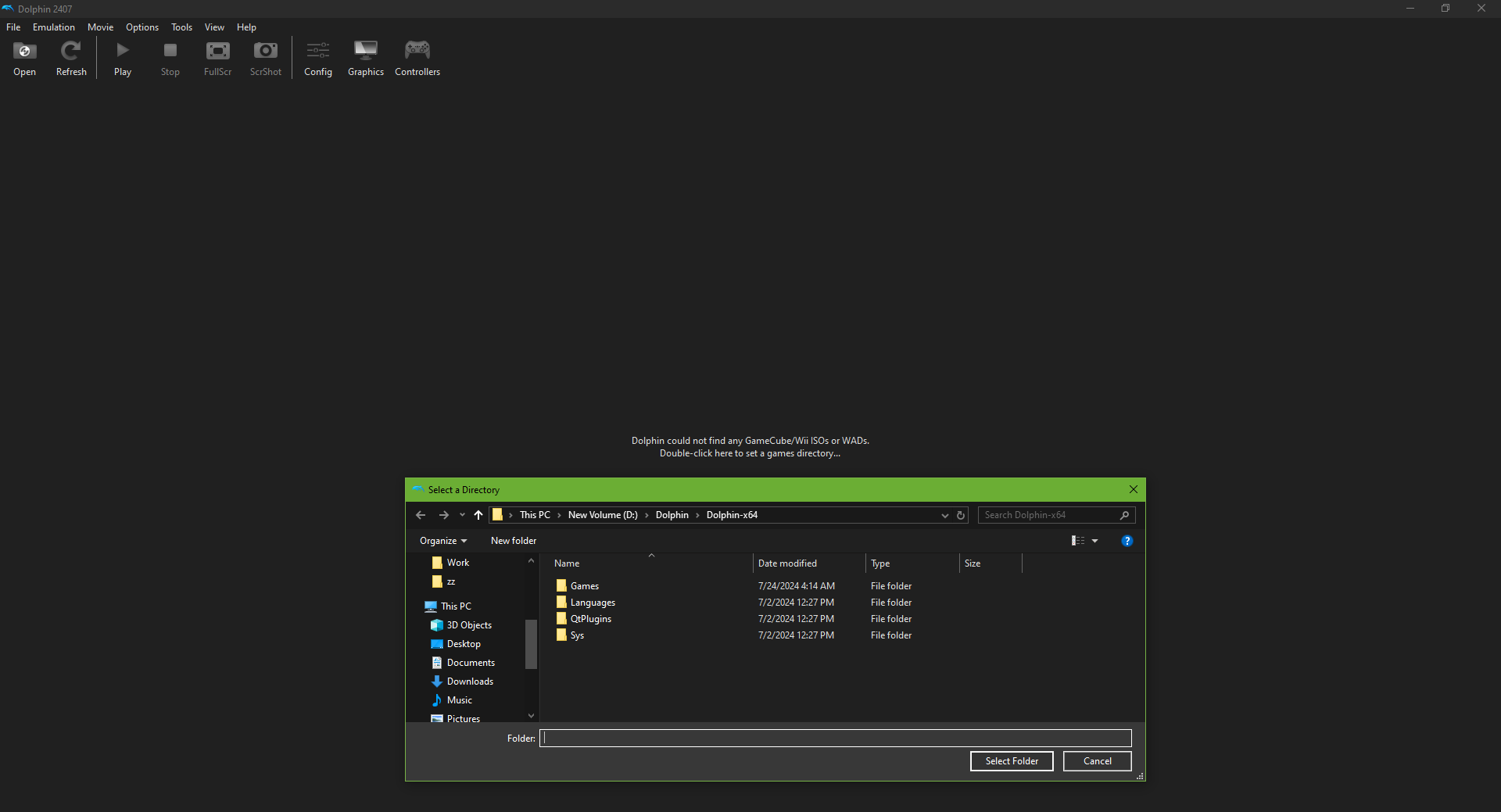The image size is (1501, 812).
Task: Select the Games folder in list
Action: coord(584,586)
